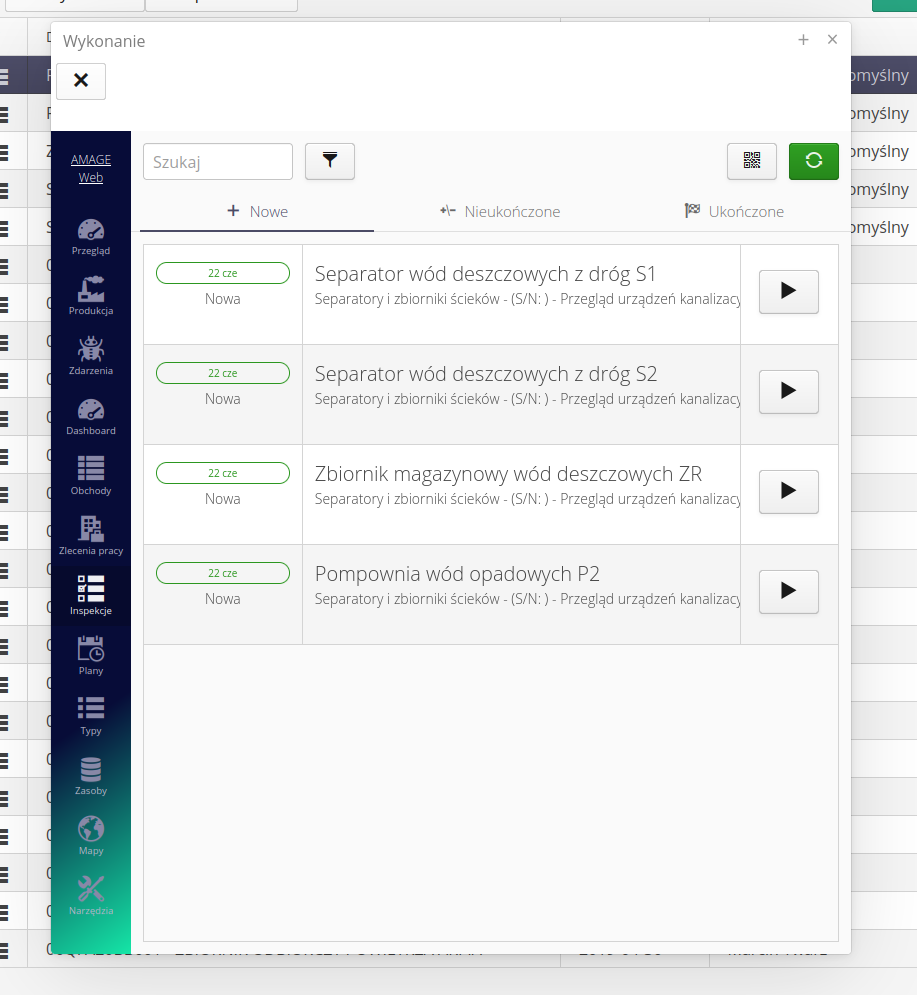Switch to the Ukończone tab

tap(734, 212)
